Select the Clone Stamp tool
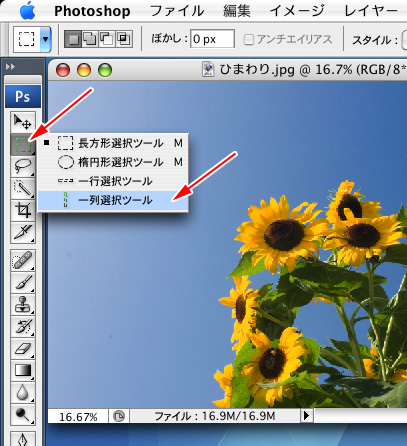This screenshot has width=407, height=446. [x=23, y=305]
